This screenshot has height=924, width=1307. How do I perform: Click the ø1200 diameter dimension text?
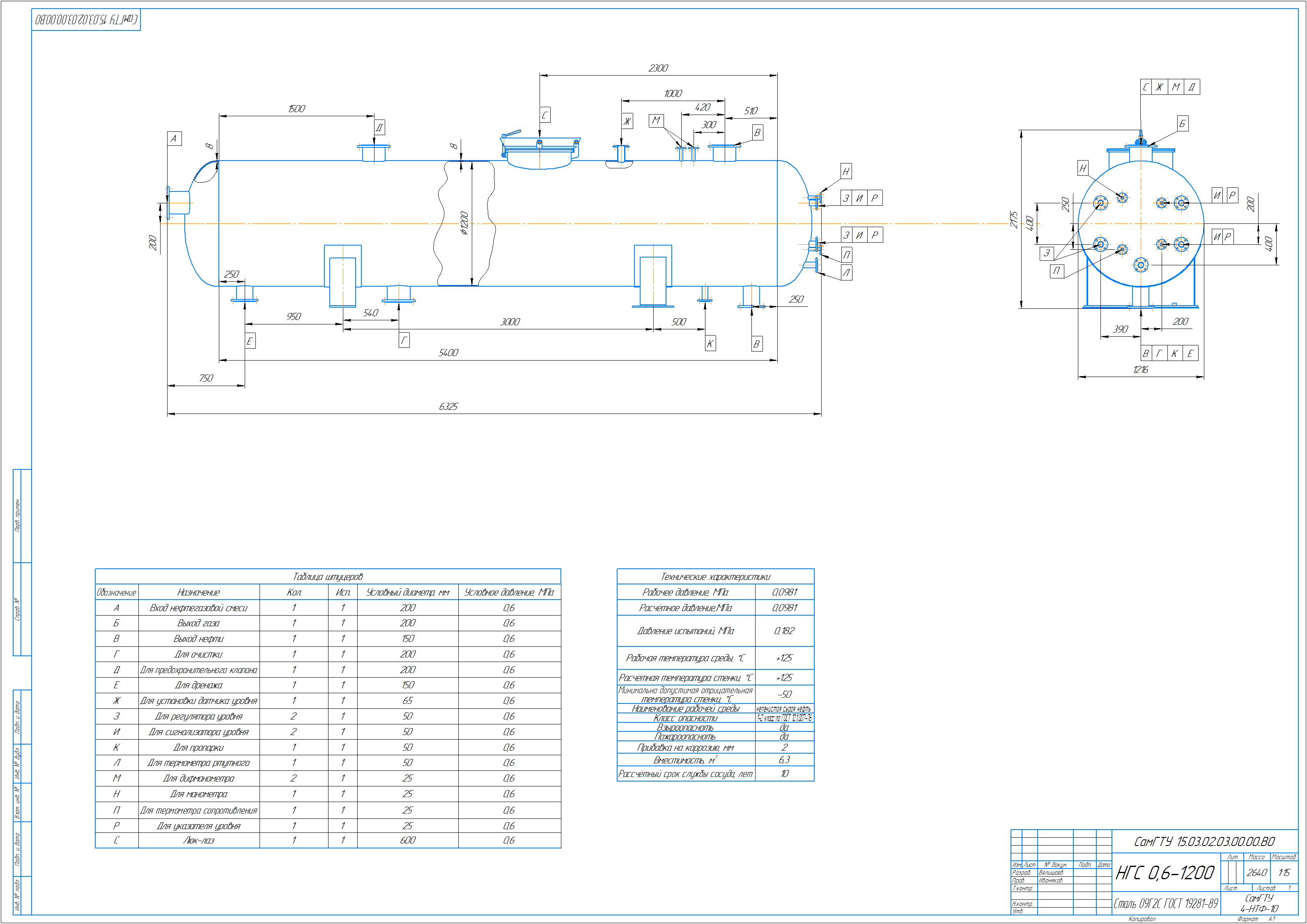[x=464, y=223]
